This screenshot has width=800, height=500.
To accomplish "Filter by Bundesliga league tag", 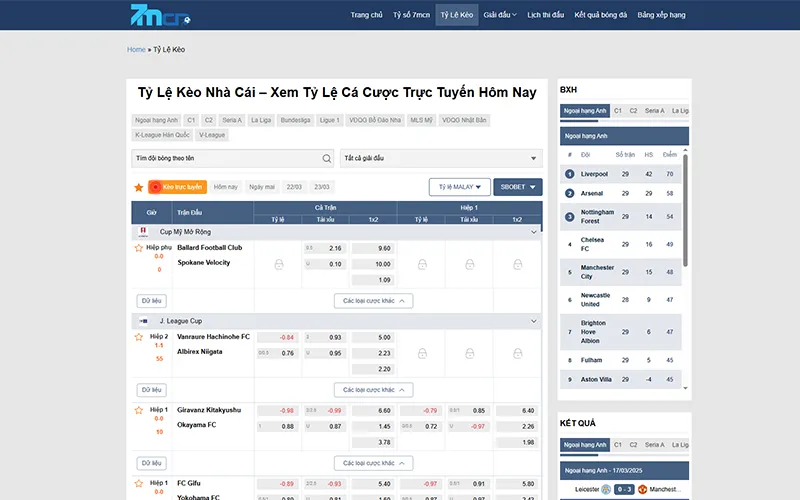I will click(x=295, y=120).
